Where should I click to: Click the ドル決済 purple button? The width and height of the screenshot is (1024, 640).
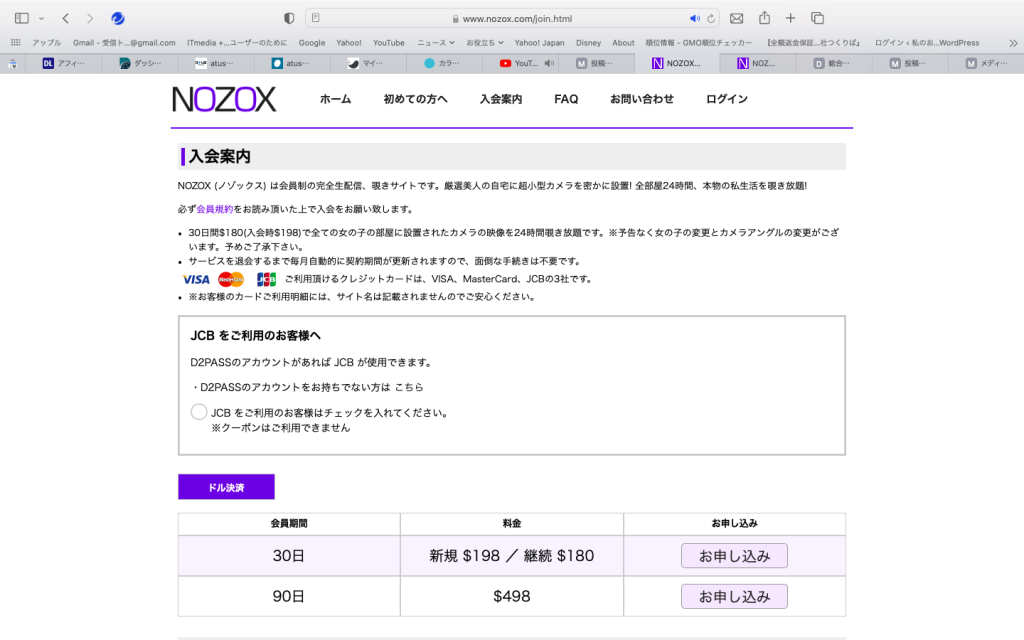tap(226, 487)
